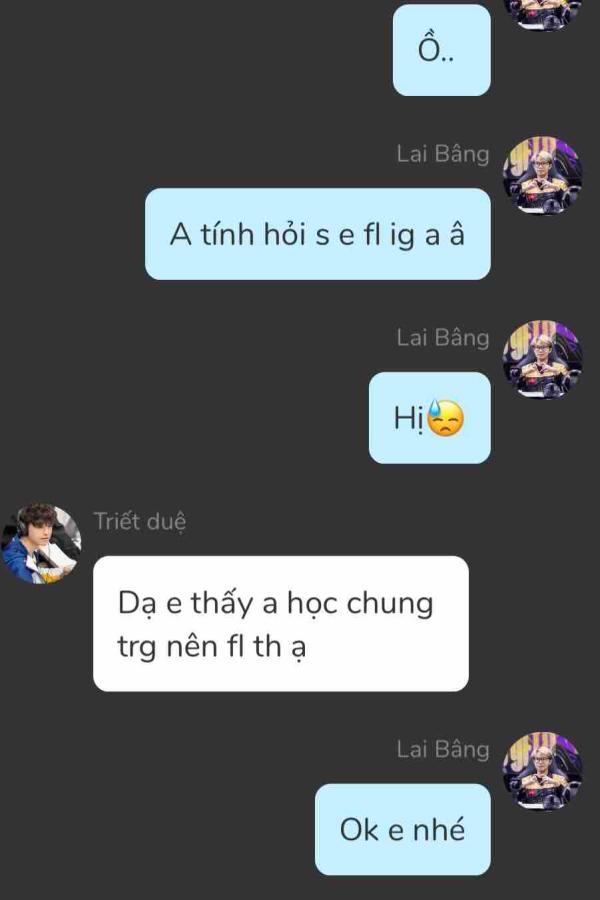Click the 'Lai Bâng' name above the 'A tính hỏi' message

443,154
